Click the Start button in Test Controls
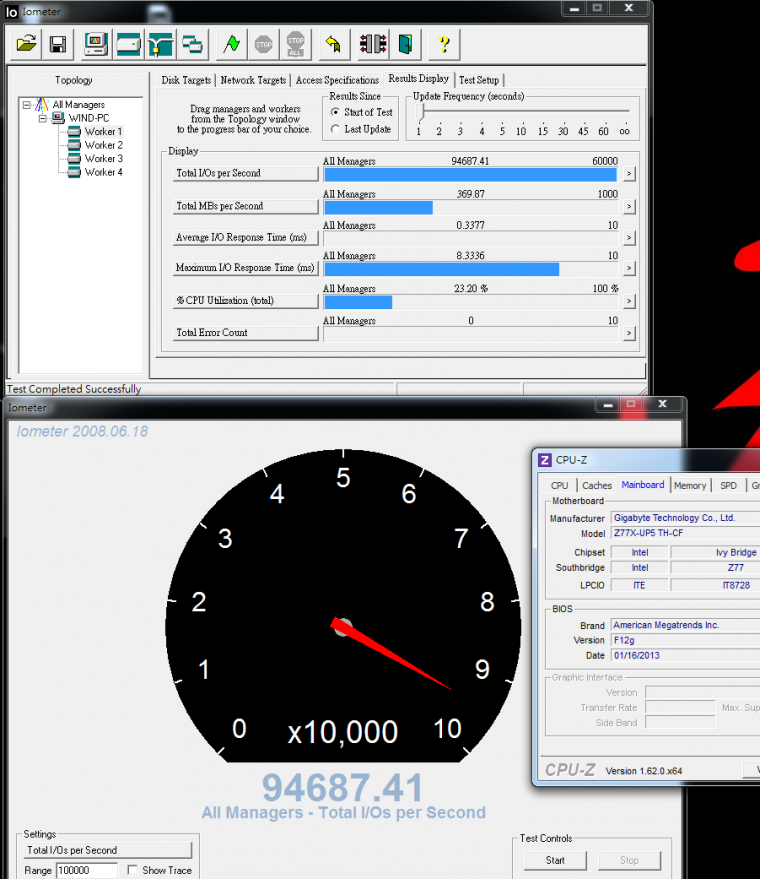The image size is (760, 879). [555, 860]
